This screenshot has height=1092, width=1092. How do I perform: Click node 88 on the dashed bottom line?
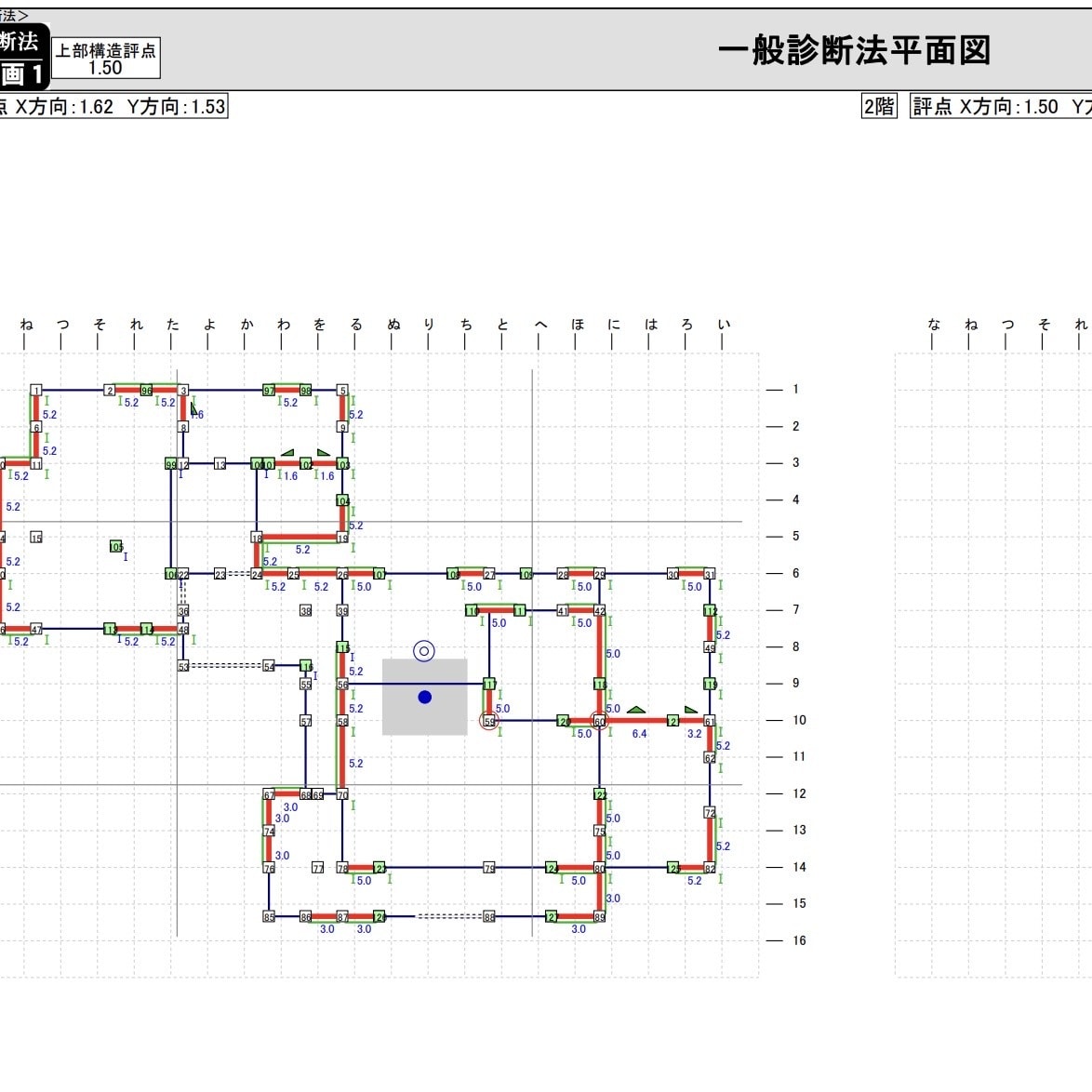pyautogui.click(x=489, y=916)
